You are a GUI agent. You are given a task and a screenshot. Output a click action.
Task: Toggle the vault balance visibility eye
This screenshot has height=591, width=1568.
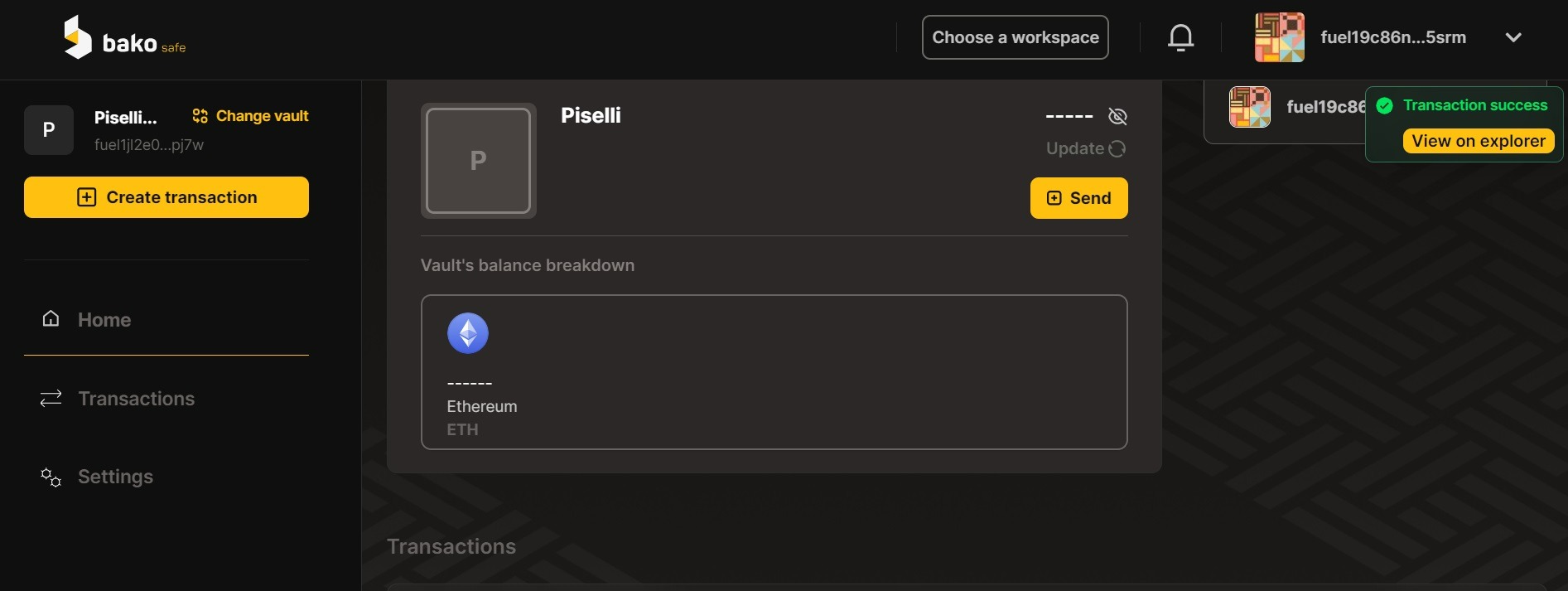(1117, 116)
